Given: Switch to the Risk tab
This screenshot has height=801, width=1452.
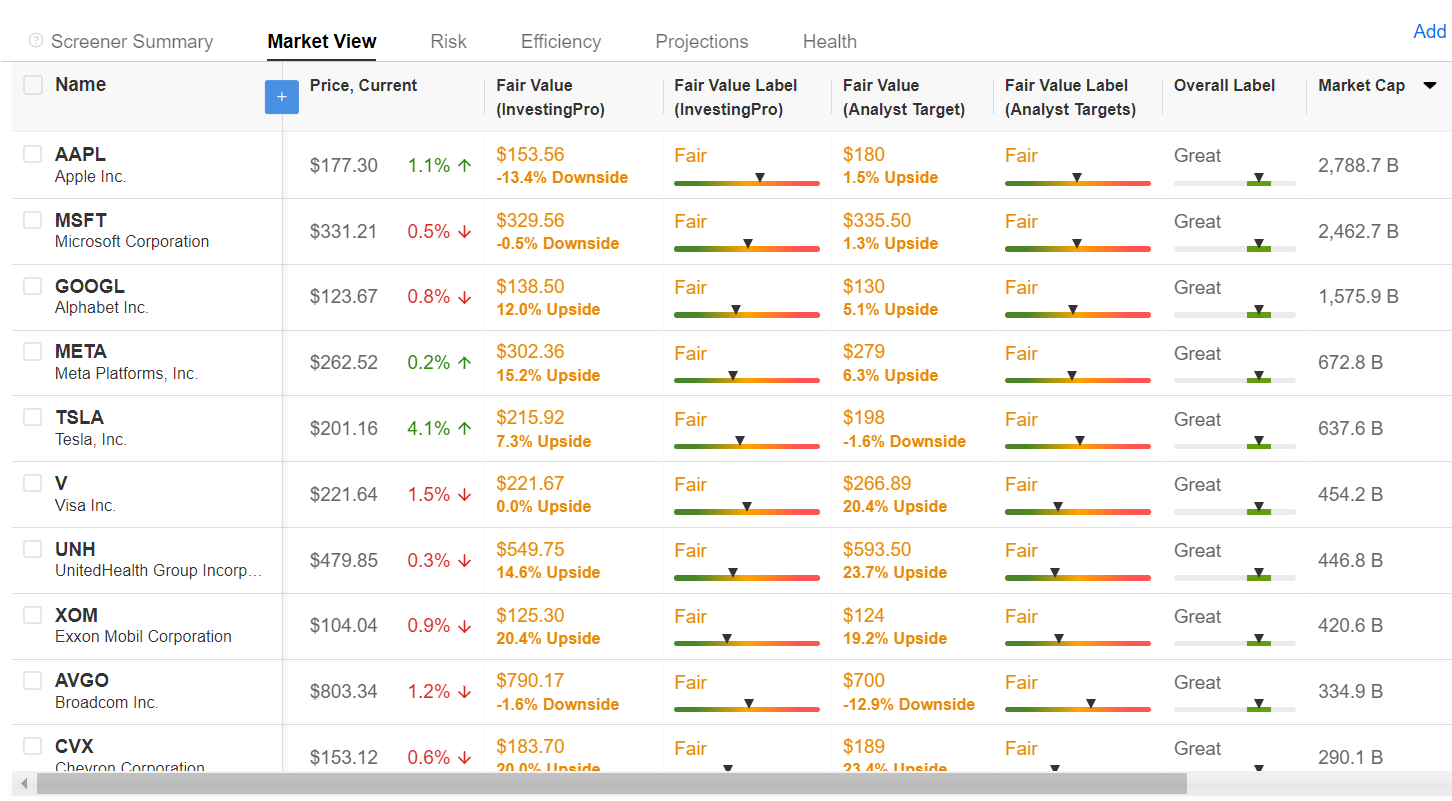Looking at the screenshot, I should (448, 42).
